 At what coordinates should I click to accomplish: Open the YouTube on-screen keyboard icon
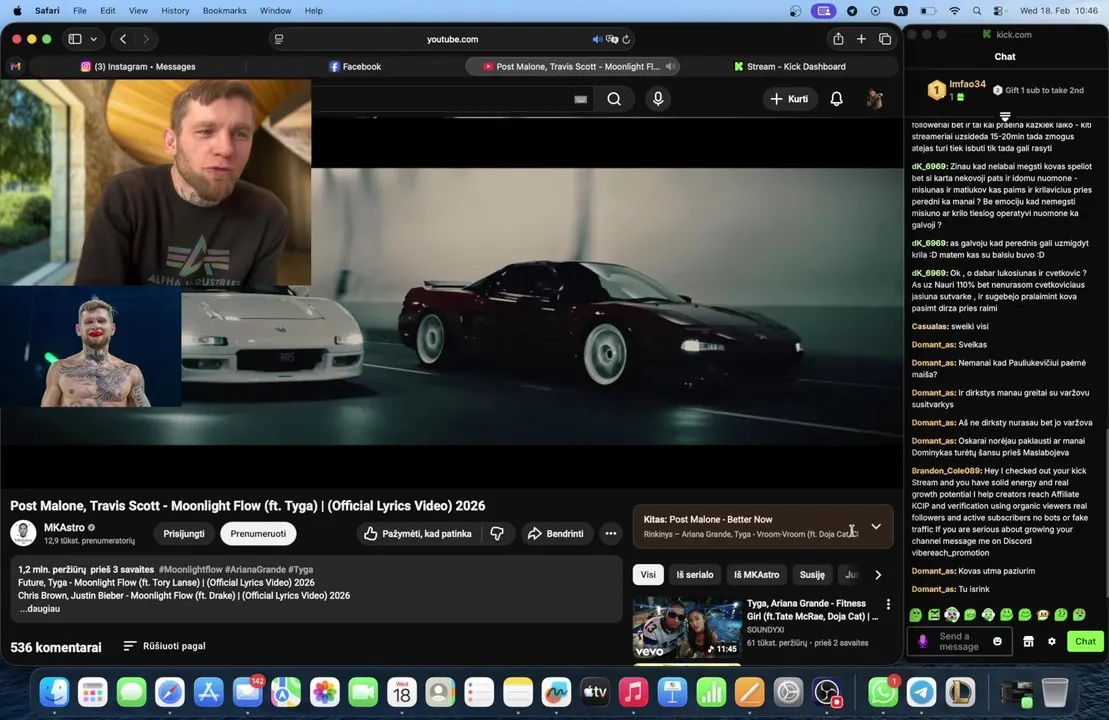pos(581,99)
